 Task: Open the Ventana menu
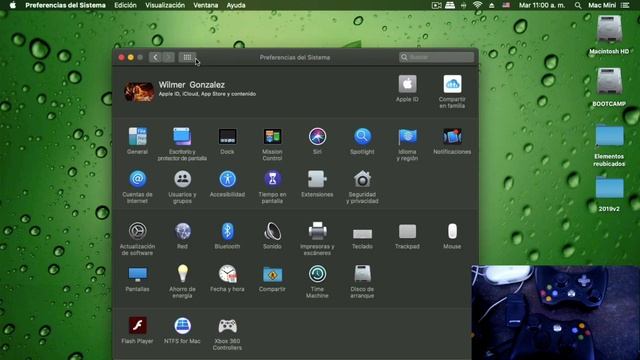(206, 5)
